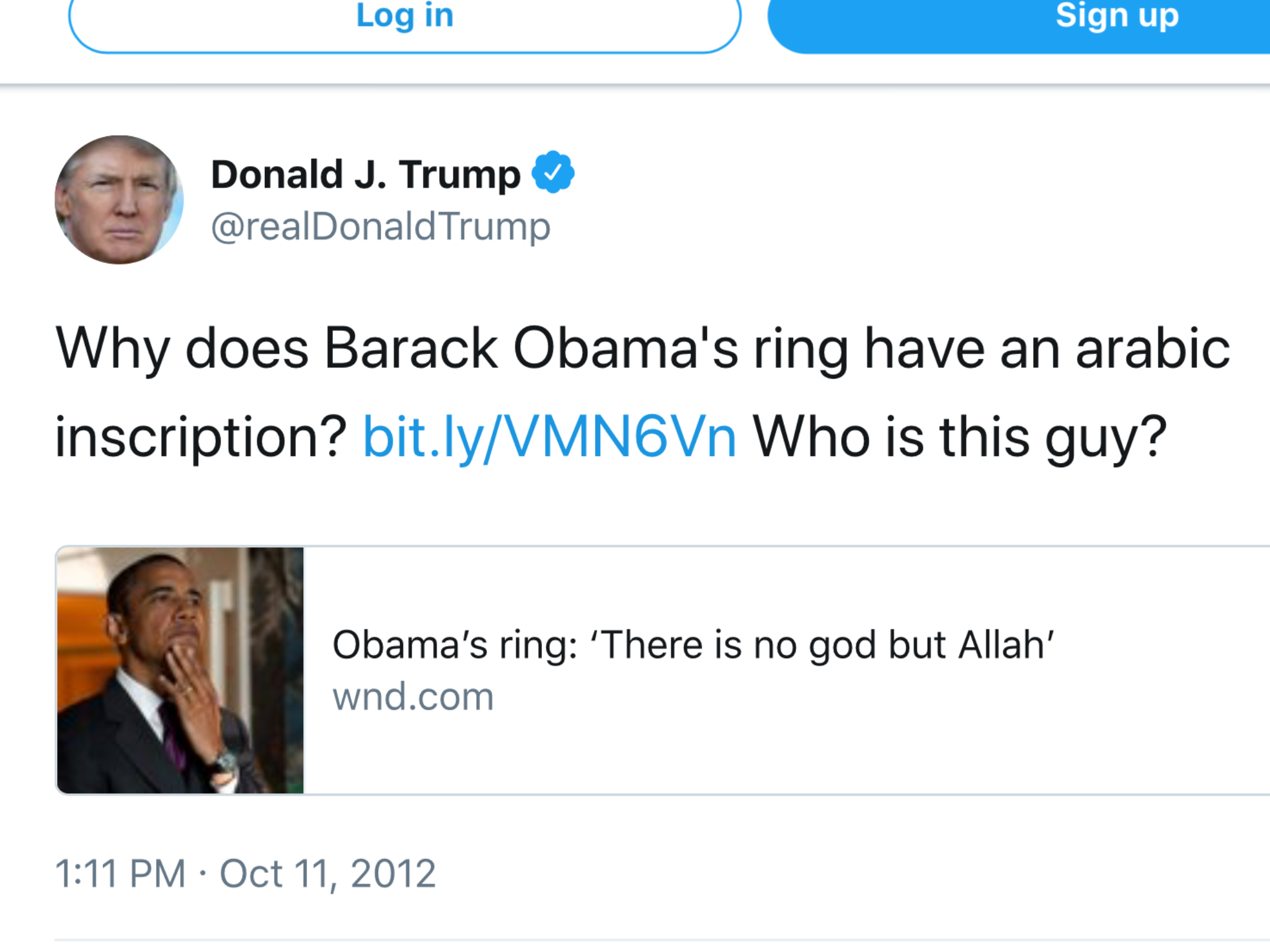Click the 1:11 PM timestamp
The width and height of the screenshot is (1270, 952).
[x=120, y=874]
